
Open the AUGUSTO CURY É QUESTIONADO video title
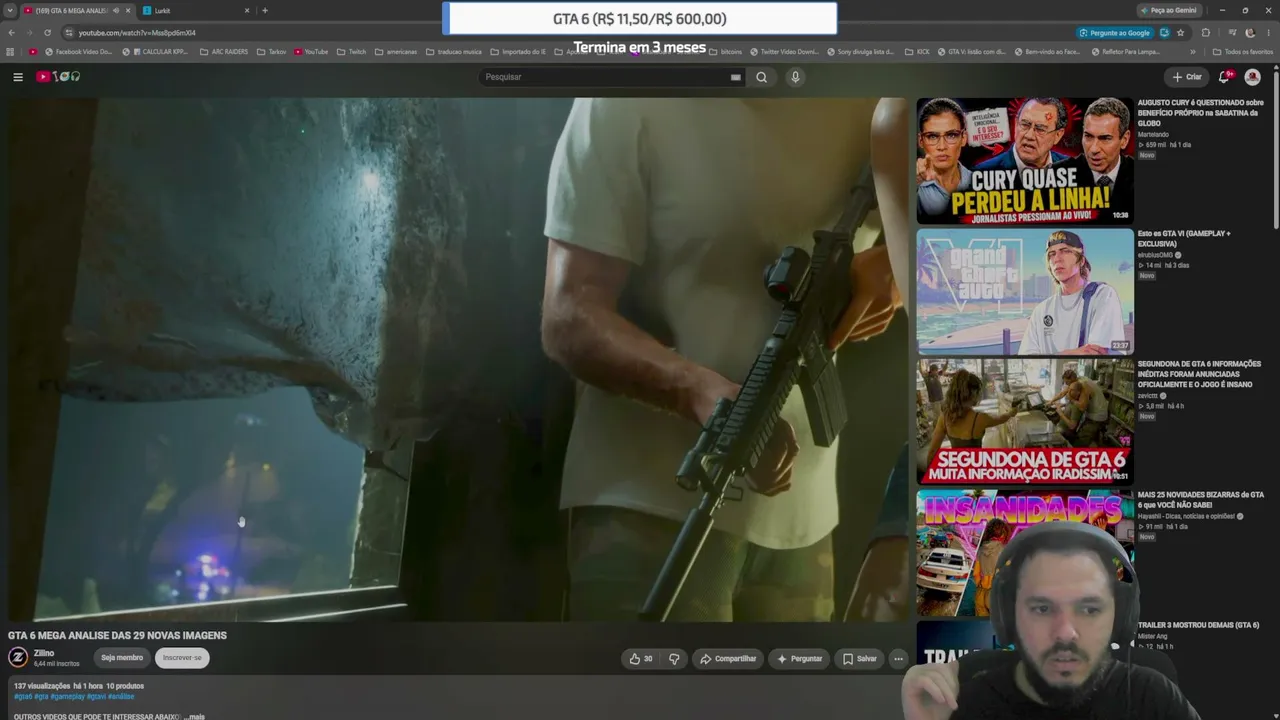1200,113
